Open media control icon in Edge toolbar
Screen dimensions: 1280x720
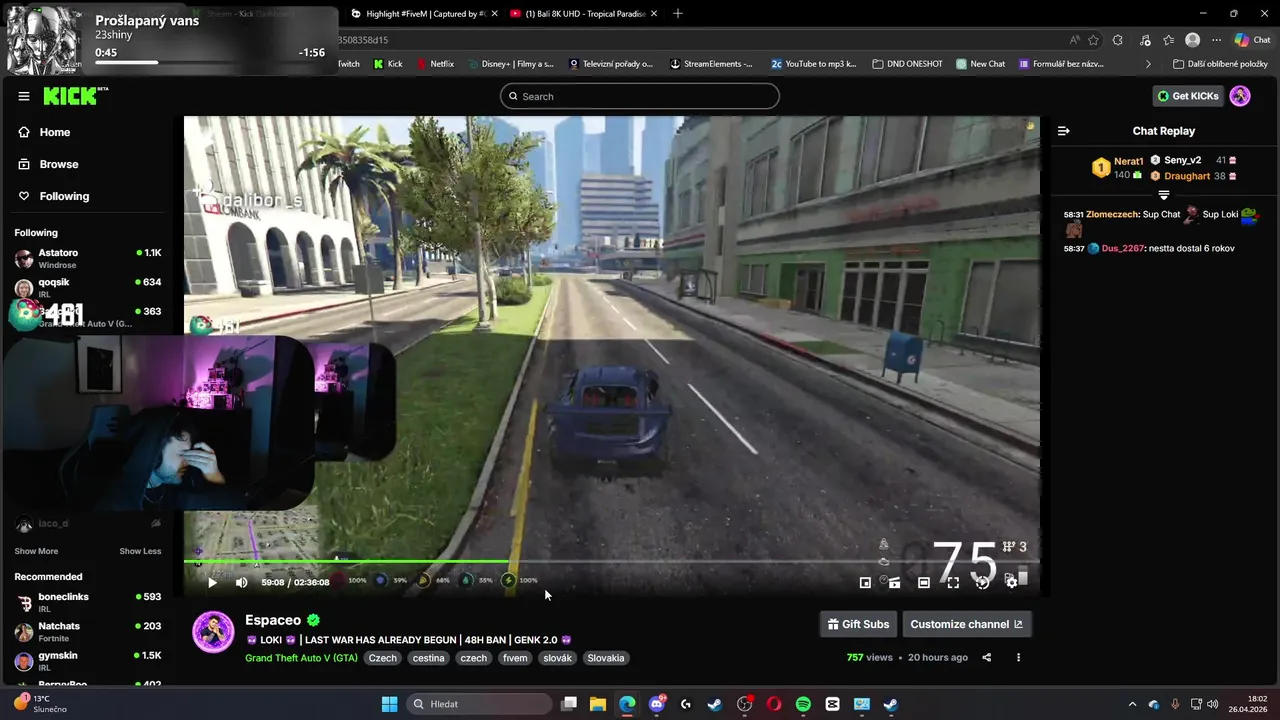(x=1143, y=40)
